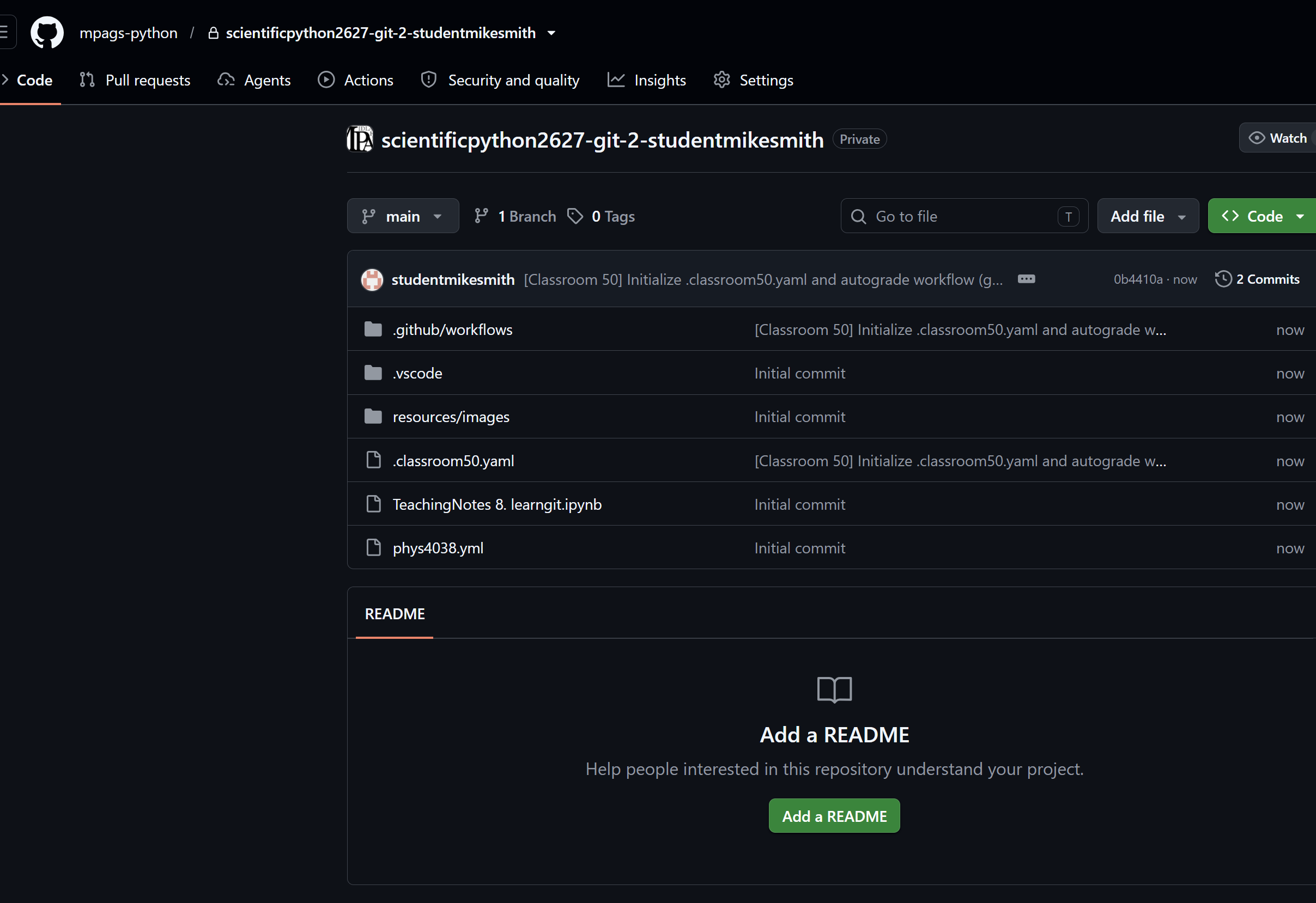Toggle Watch on this repository
This screenshot has height=903, width=1316.
pos(1278,138)
